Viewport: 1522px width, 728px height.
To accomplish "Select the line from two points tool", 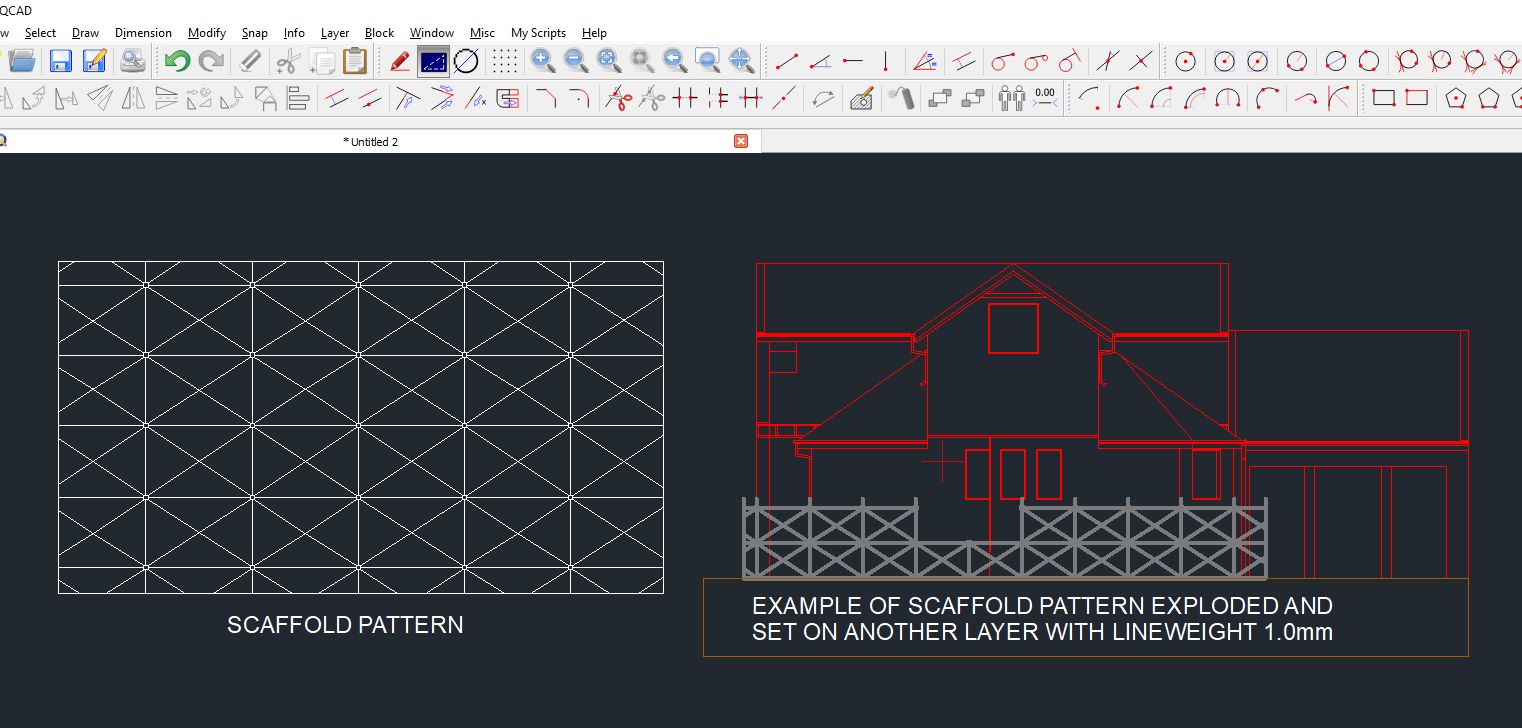I will pos(787,62).
